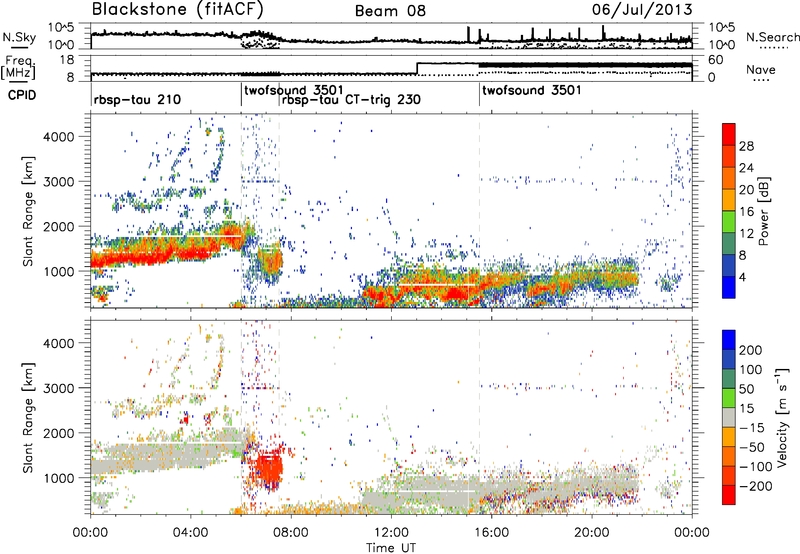Viewport: 800px width, 554px height.
Task: Click the date "06/Jul/2013"
Action: (642, 9)
